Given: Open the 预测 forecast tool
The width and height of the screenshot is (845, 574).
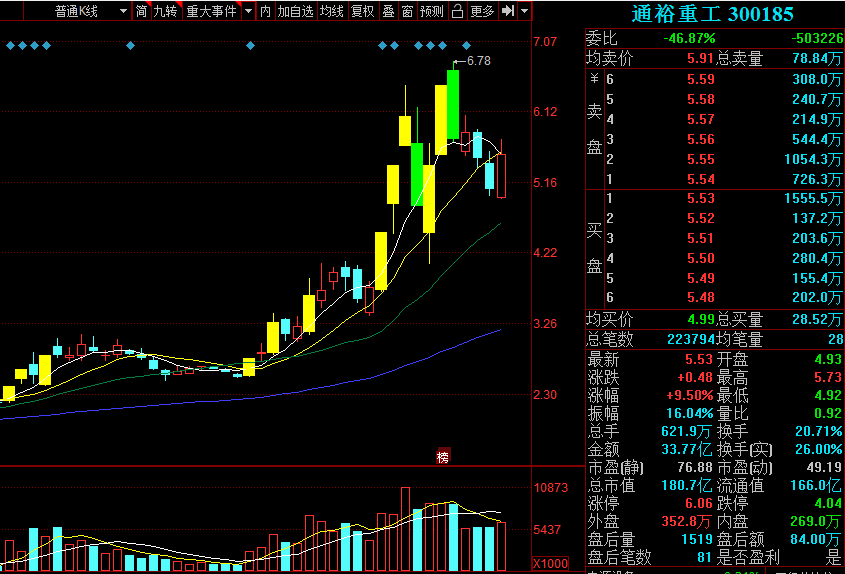Looking at the screenshot, I should point(432,11).
